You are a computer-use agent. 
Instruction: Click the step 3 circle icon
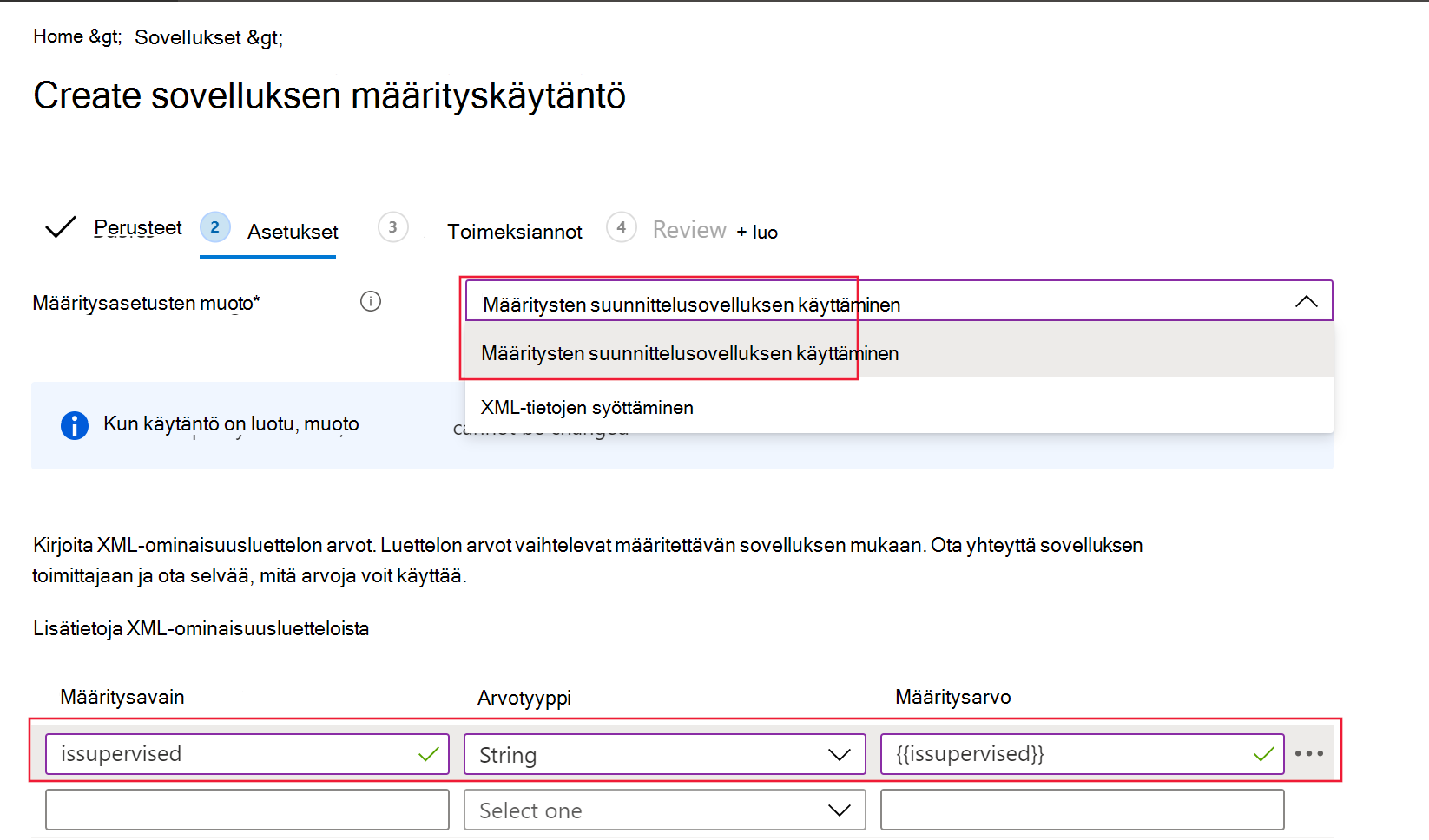pyautogui.click(x=393, y=227)
